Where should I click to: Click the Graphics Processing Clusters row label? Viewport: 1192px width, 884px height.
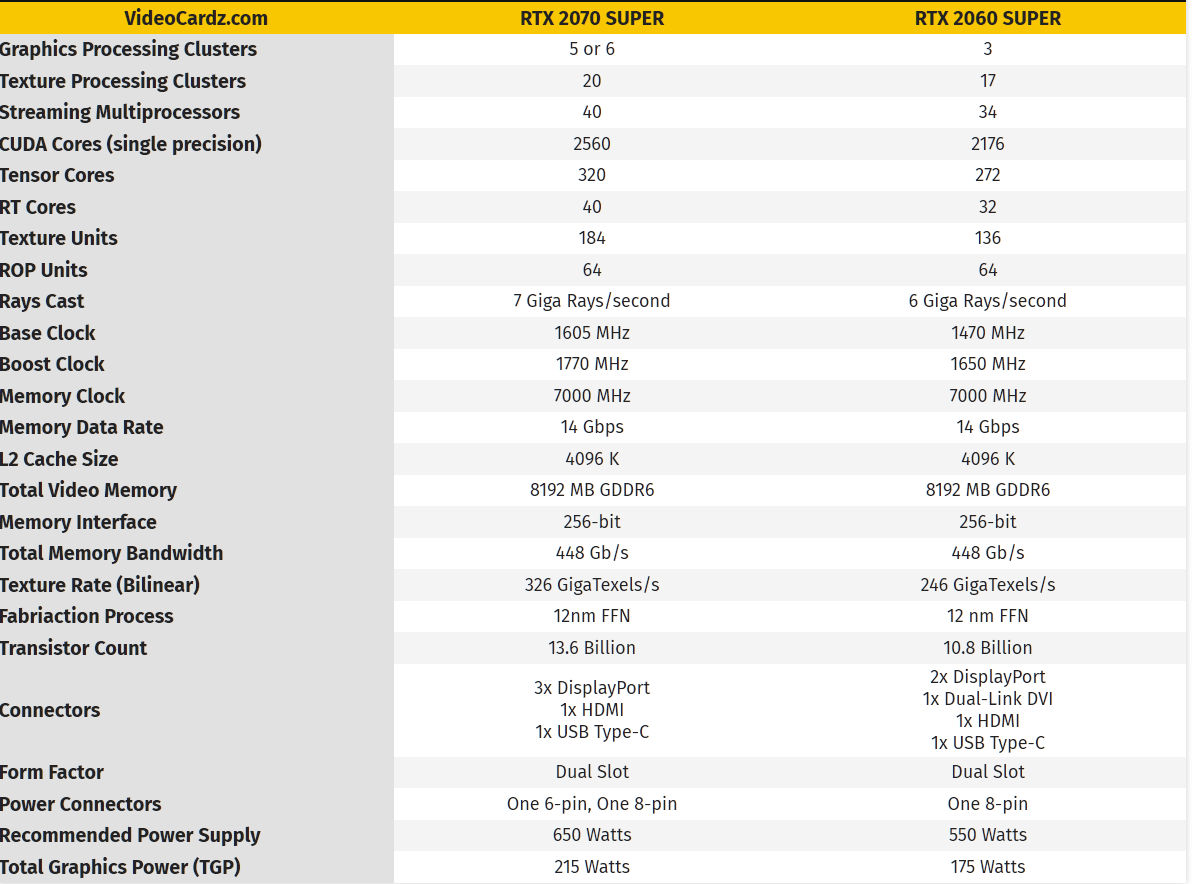tap(128, 49)
